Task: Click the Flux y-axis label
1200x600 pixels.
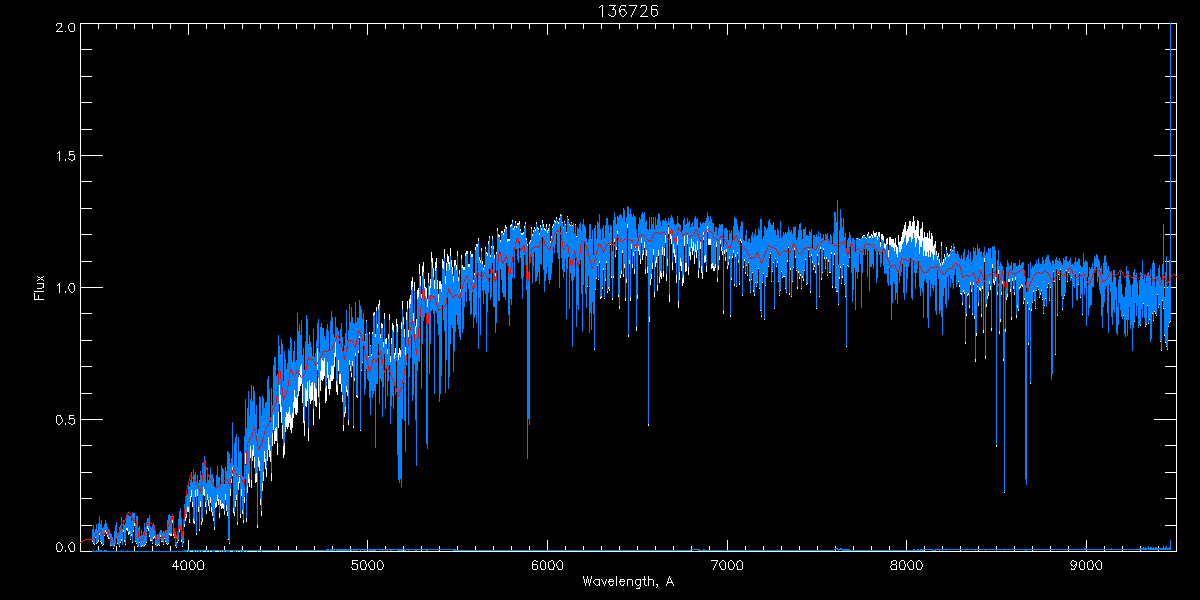Action: pyautogui.click(x=40, y=287)
